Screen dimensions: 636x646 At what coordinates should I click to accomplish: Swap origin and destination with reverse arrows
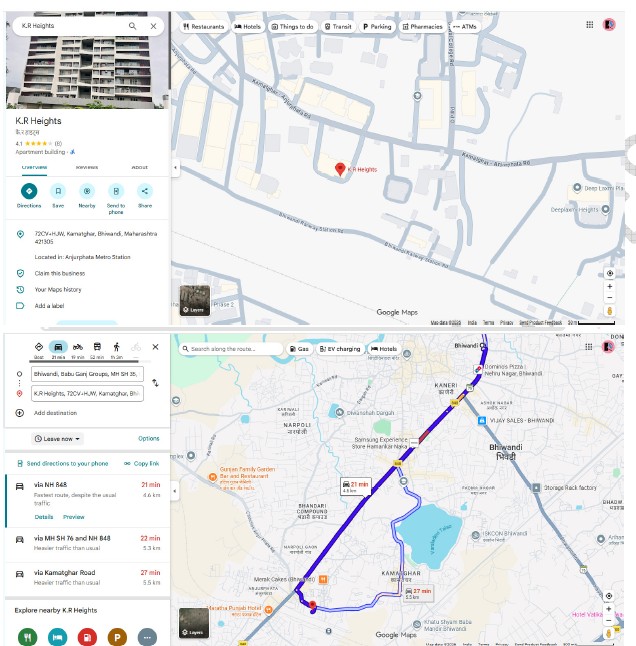pos(155,383)
